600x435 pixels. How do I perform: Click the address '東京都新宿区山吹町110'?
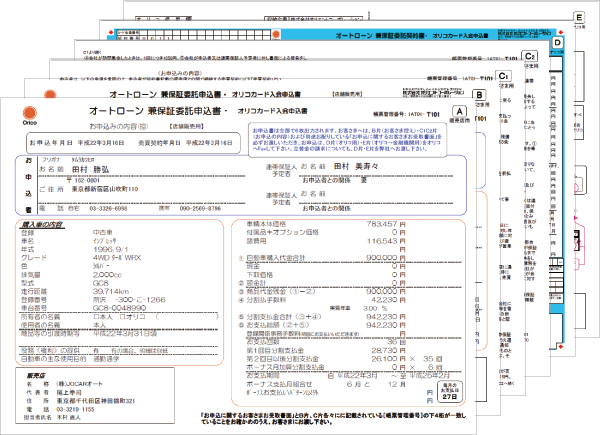[x=105, y=189]
